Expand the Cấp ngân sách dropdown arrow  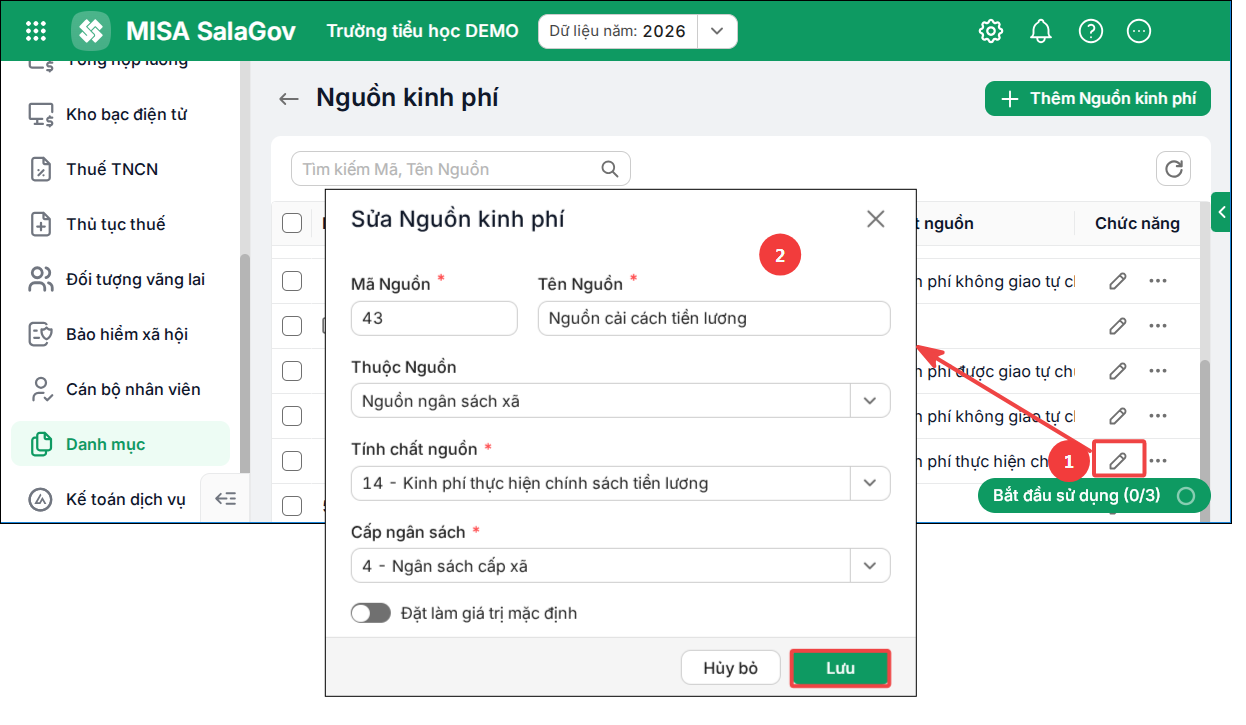[x=869, y=566]
